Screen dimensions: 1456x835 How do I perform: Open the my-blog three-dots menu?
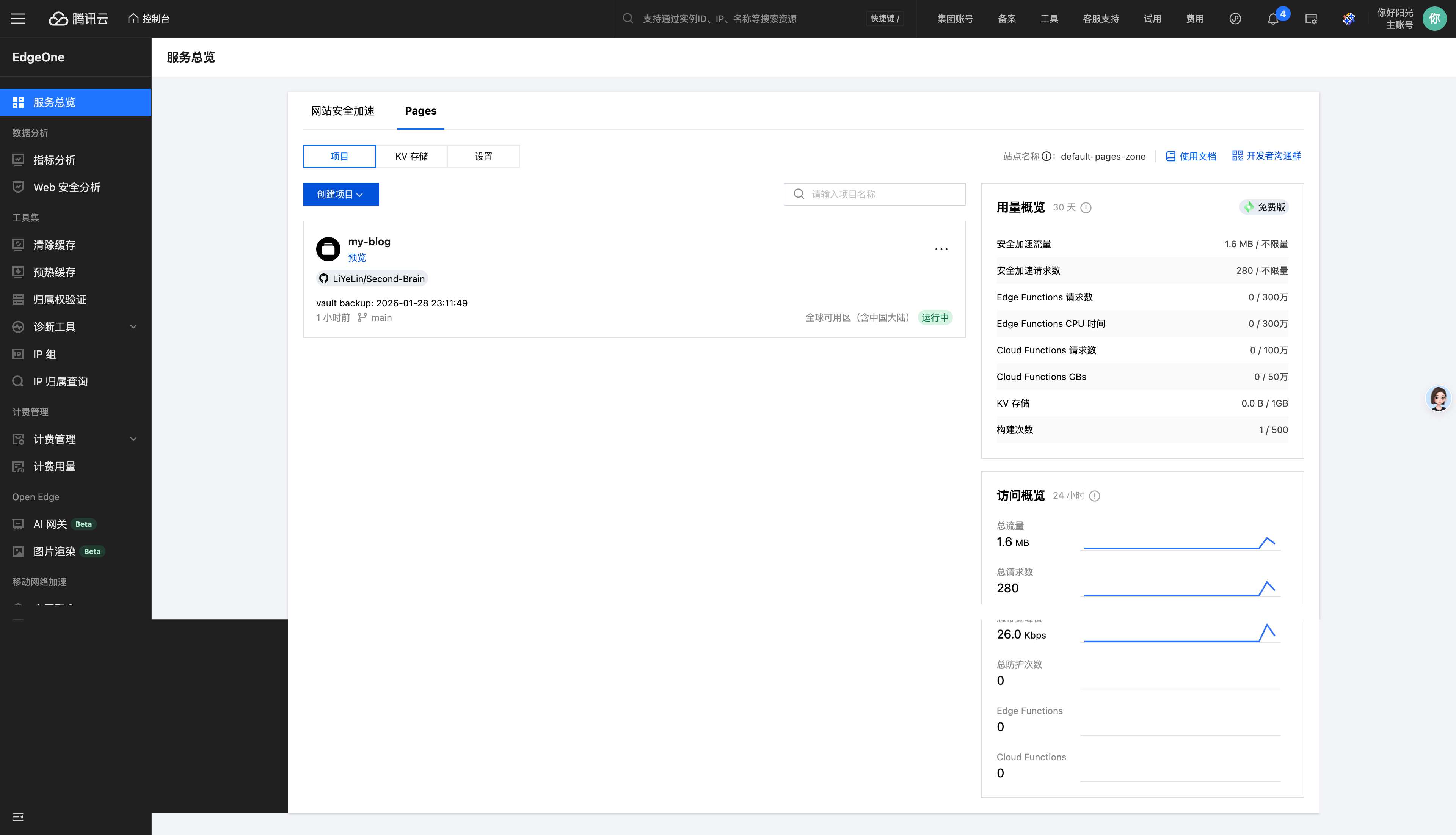(941, 249)
